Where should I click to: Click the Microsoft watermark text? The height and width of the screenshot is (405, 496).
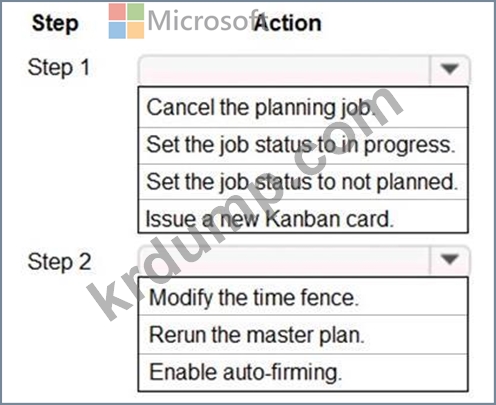tap(207, 21)
